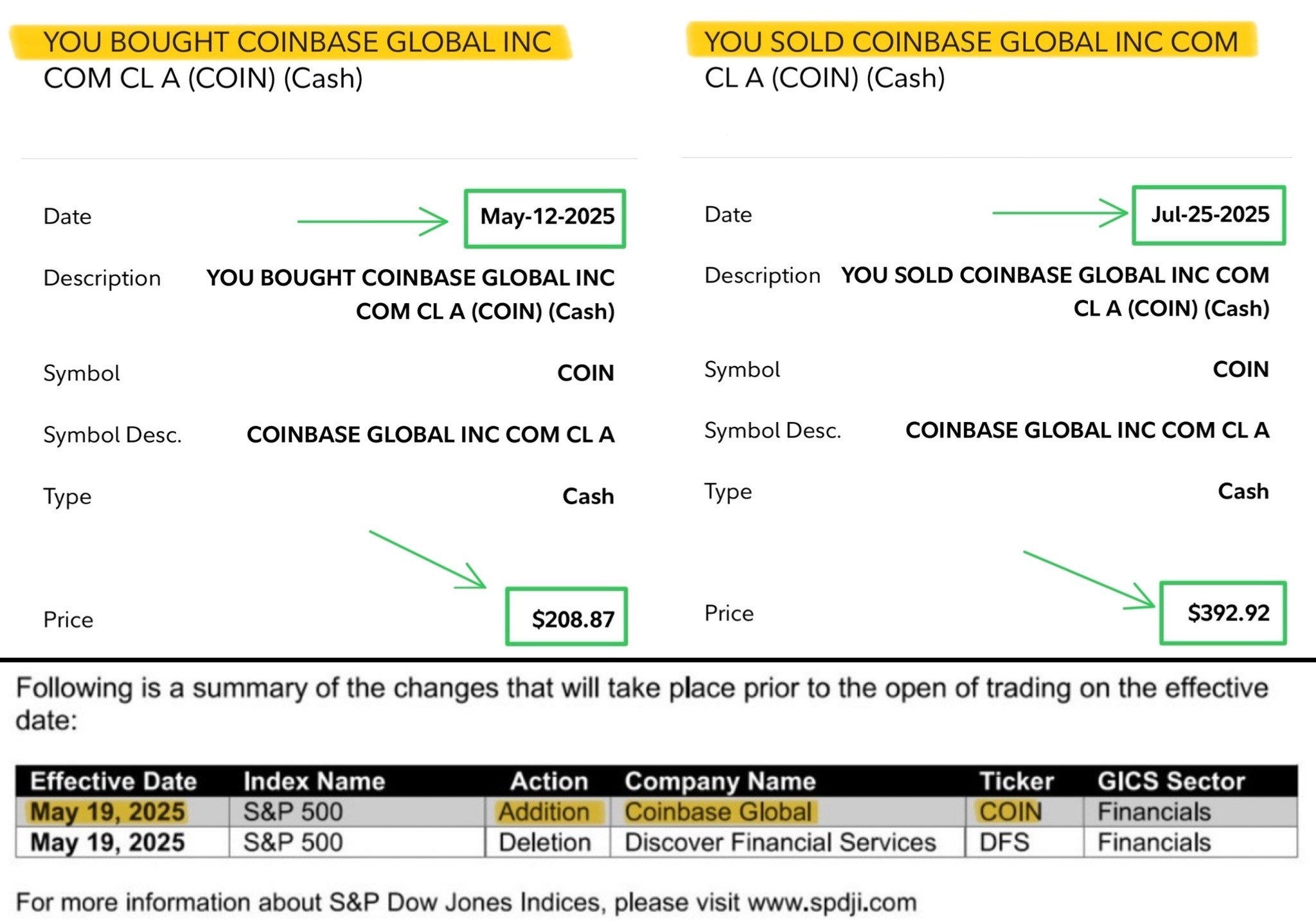
Task: Select the boxed Jul-25-2025 sale date
Action: click(x=1209, y=215)
